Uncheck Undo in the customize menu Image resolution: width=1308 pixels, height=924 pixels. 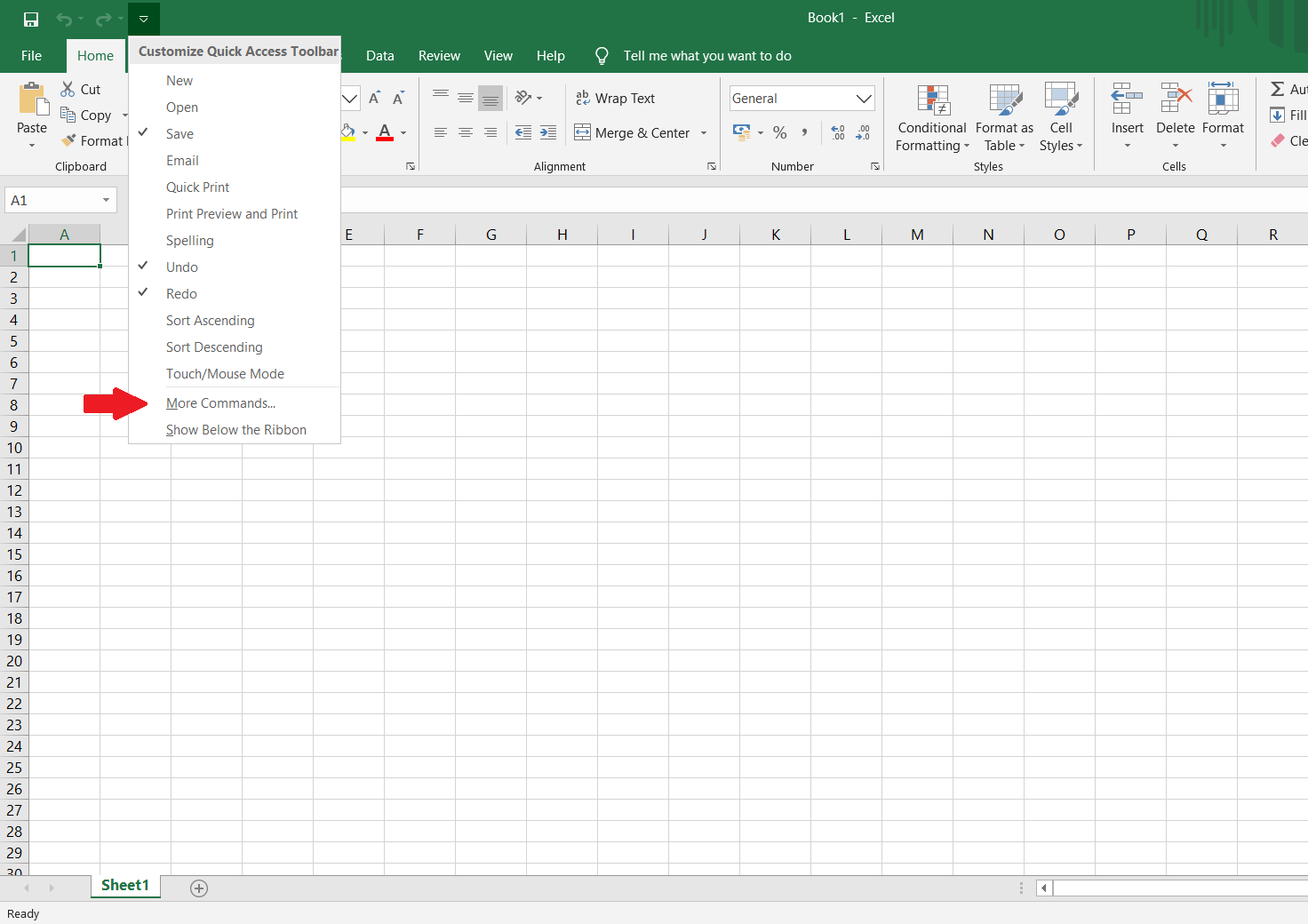point(181,267)
